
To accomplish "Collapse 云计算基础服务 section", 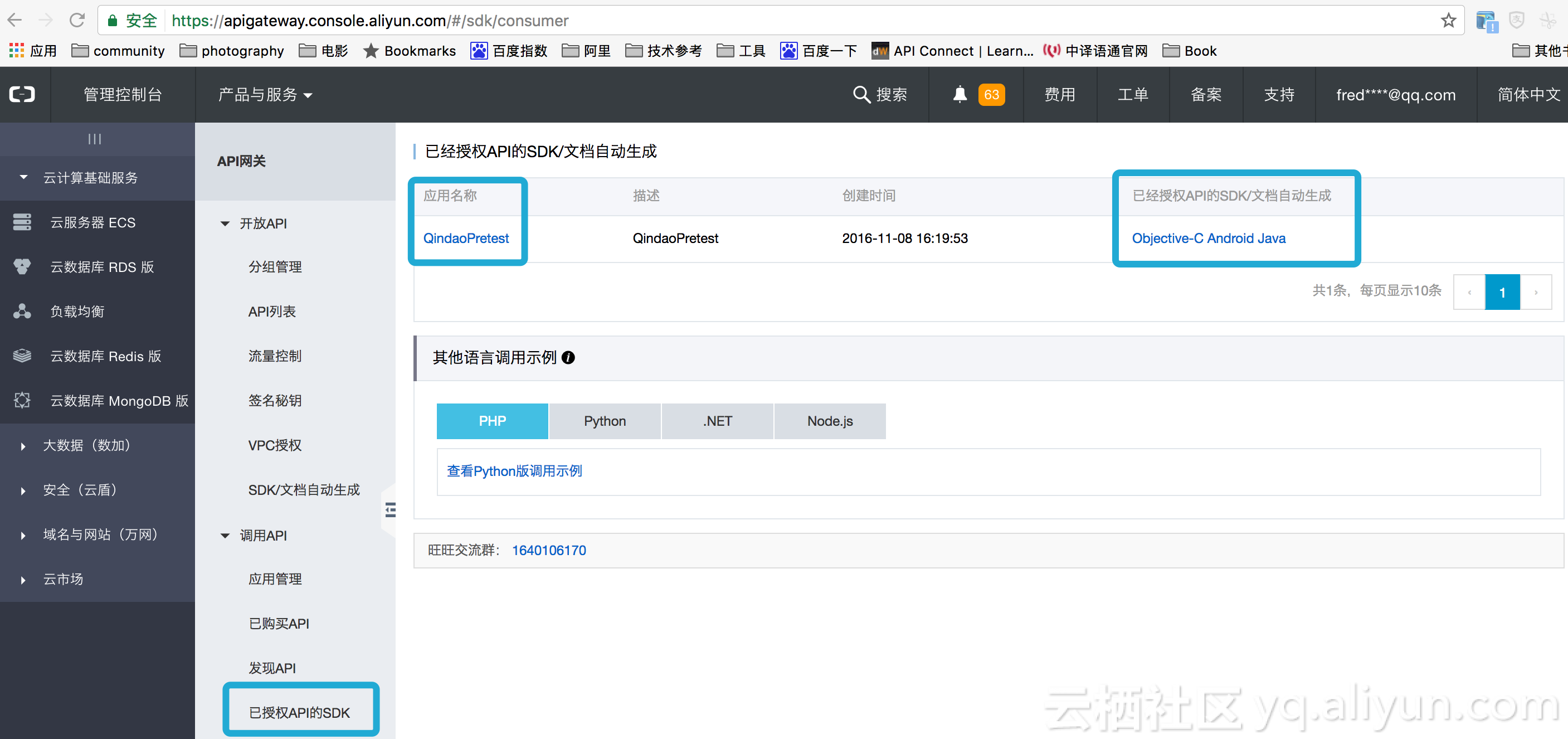I will [x=23, y=177].
